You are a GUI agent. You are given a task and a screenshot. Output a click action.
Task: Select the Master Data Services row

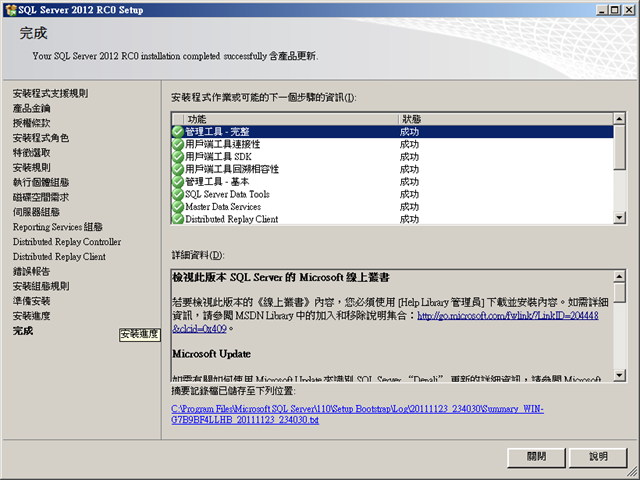(392, 207)
